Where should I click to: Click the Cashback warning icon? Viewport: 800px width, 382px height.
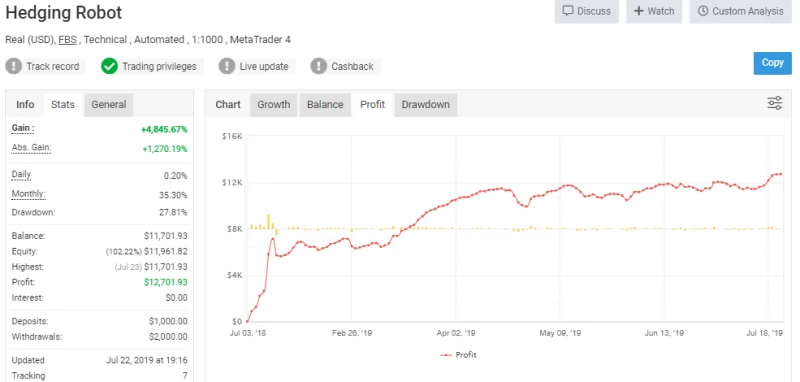(318, 66)
